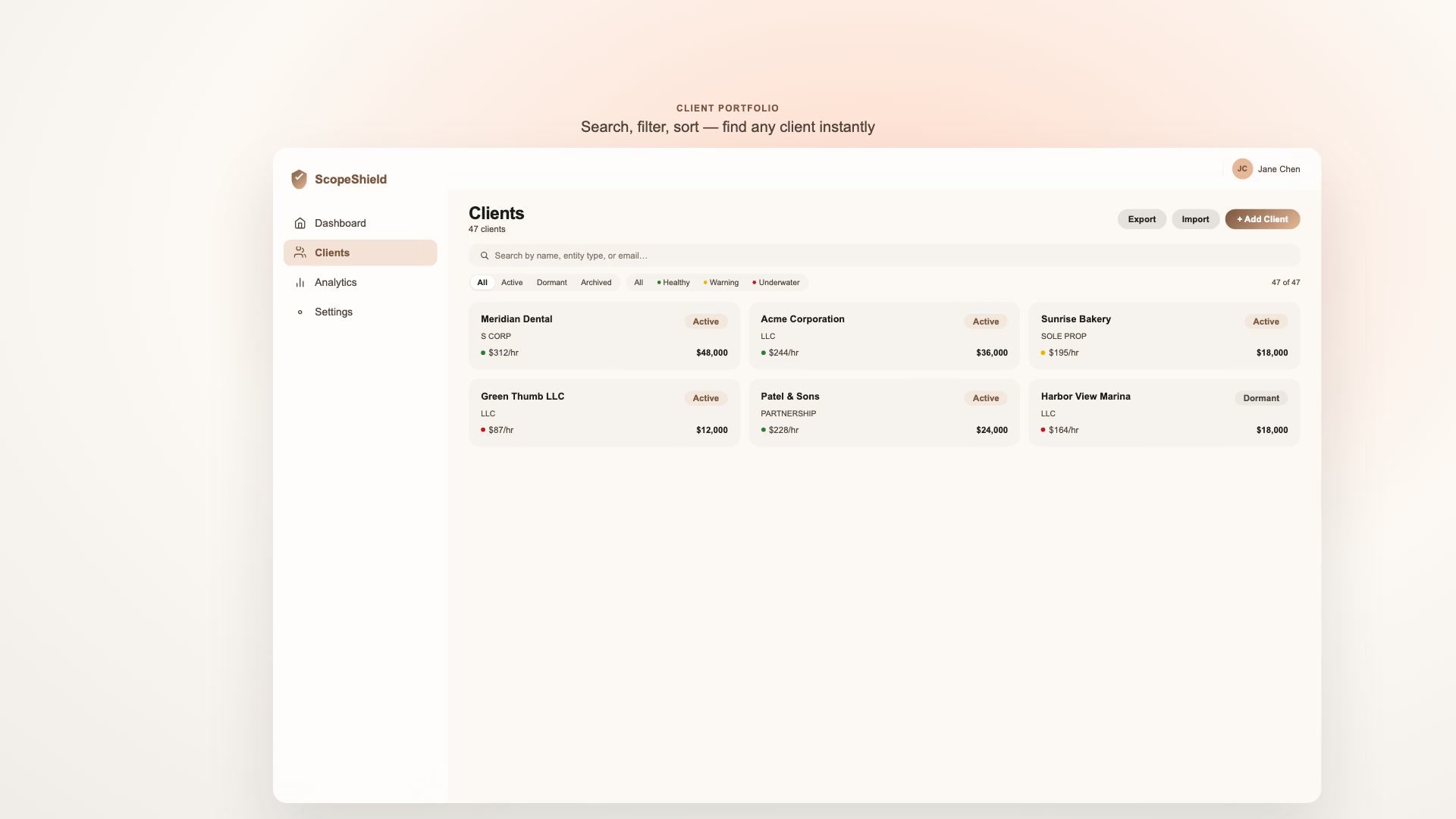Click the Export button
This screenshot has height=819, width=1456.
pyautogui.click(x=1141, y=219)
